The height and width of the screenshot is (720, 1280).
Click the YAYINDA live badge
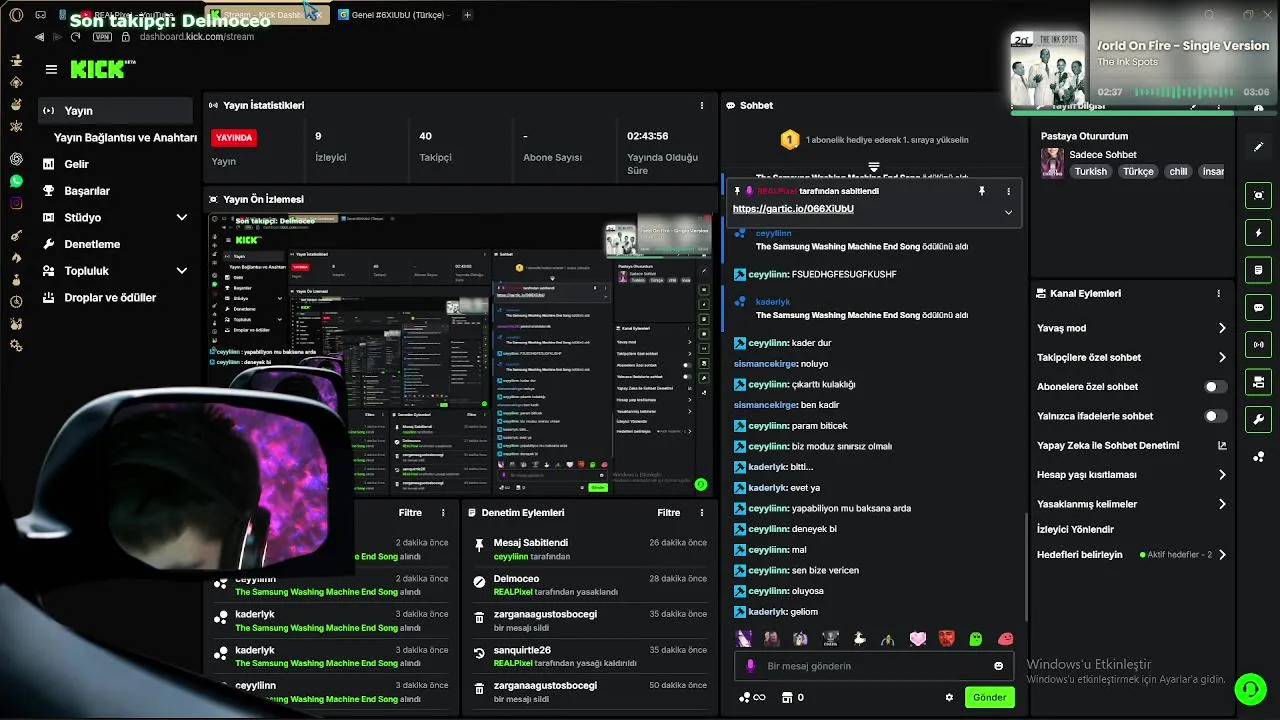pyautogui.click(x=234, y=138)
